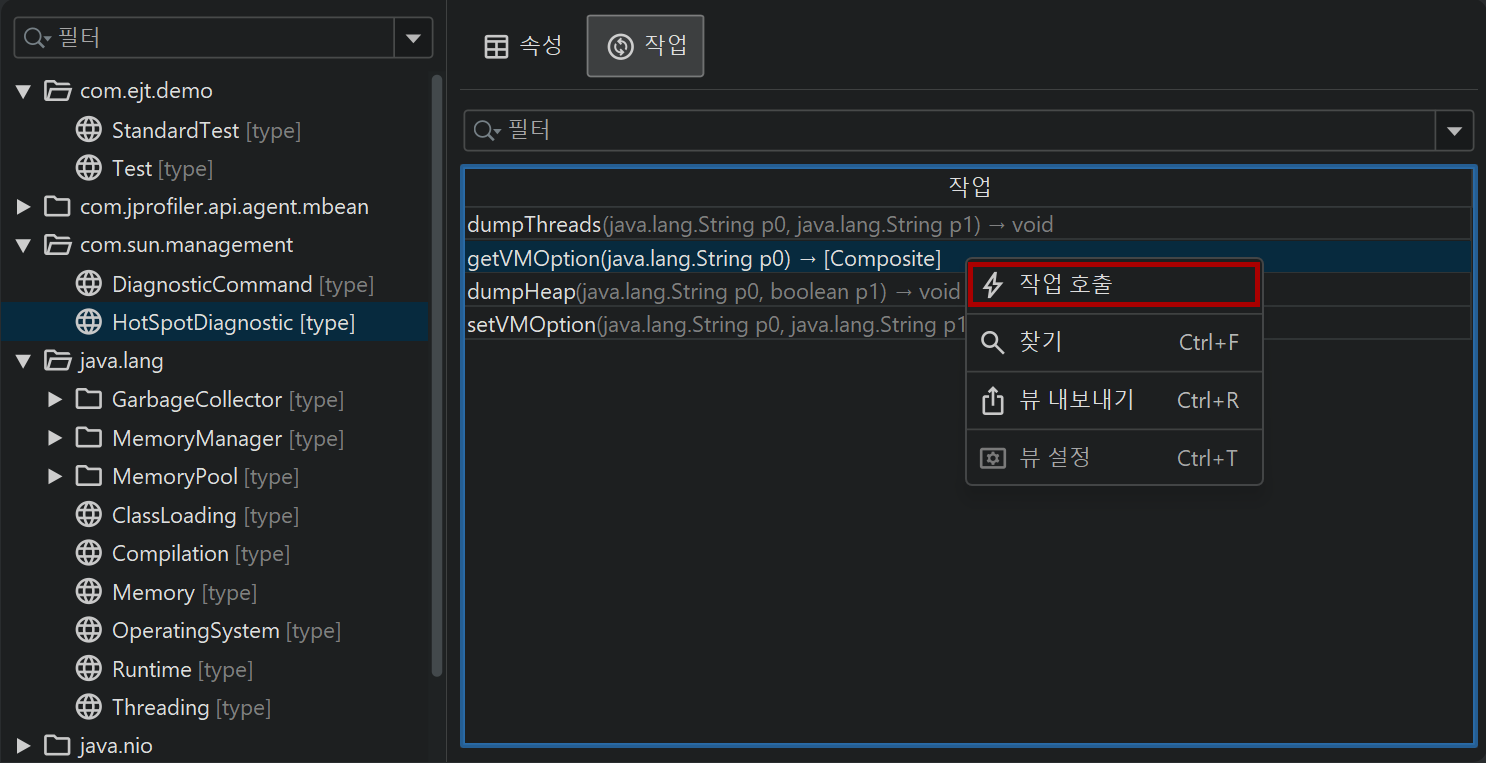Open the operations filter dropdown arrow
This screenshot has width=1486, height=763.
pyautogui.click(x=1455, y=130)
